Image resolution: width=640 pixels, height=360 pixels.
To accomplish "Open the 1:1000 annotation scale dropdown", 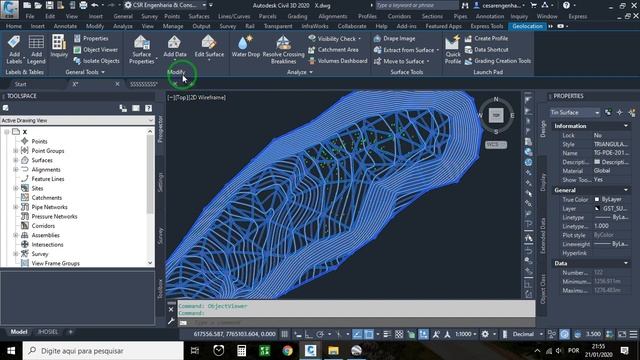I will pyautogui.click(x=466, y=334).
